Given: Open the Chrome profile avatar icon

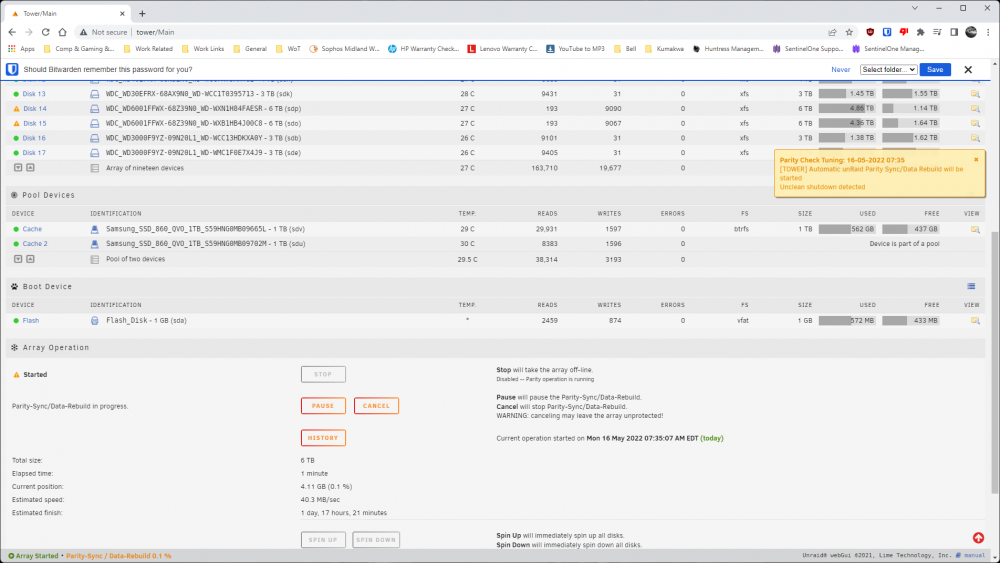Looking at the screenshot, I should click(971, 32).
